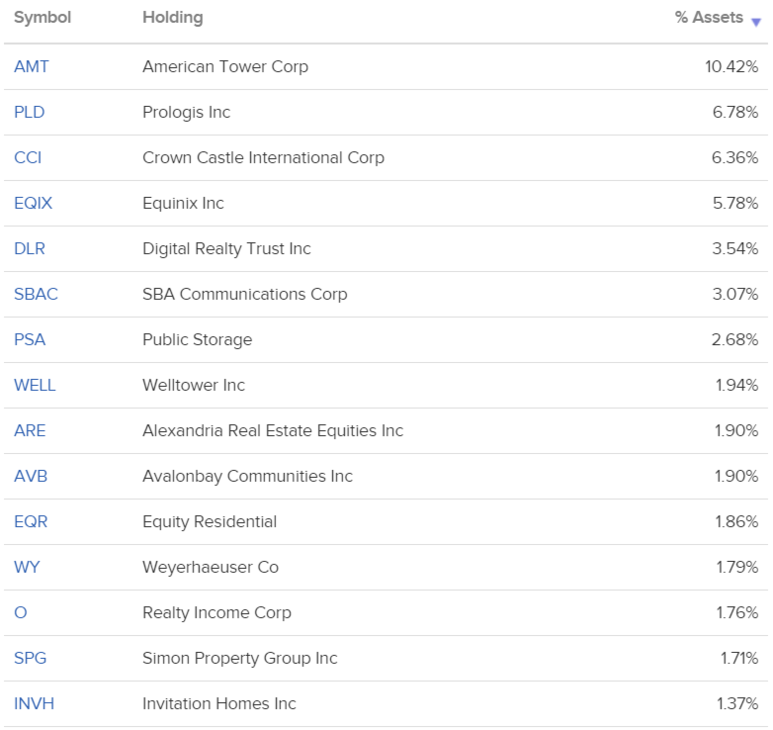Select the Weyerhaeuser Co holding name

point(211,567)
